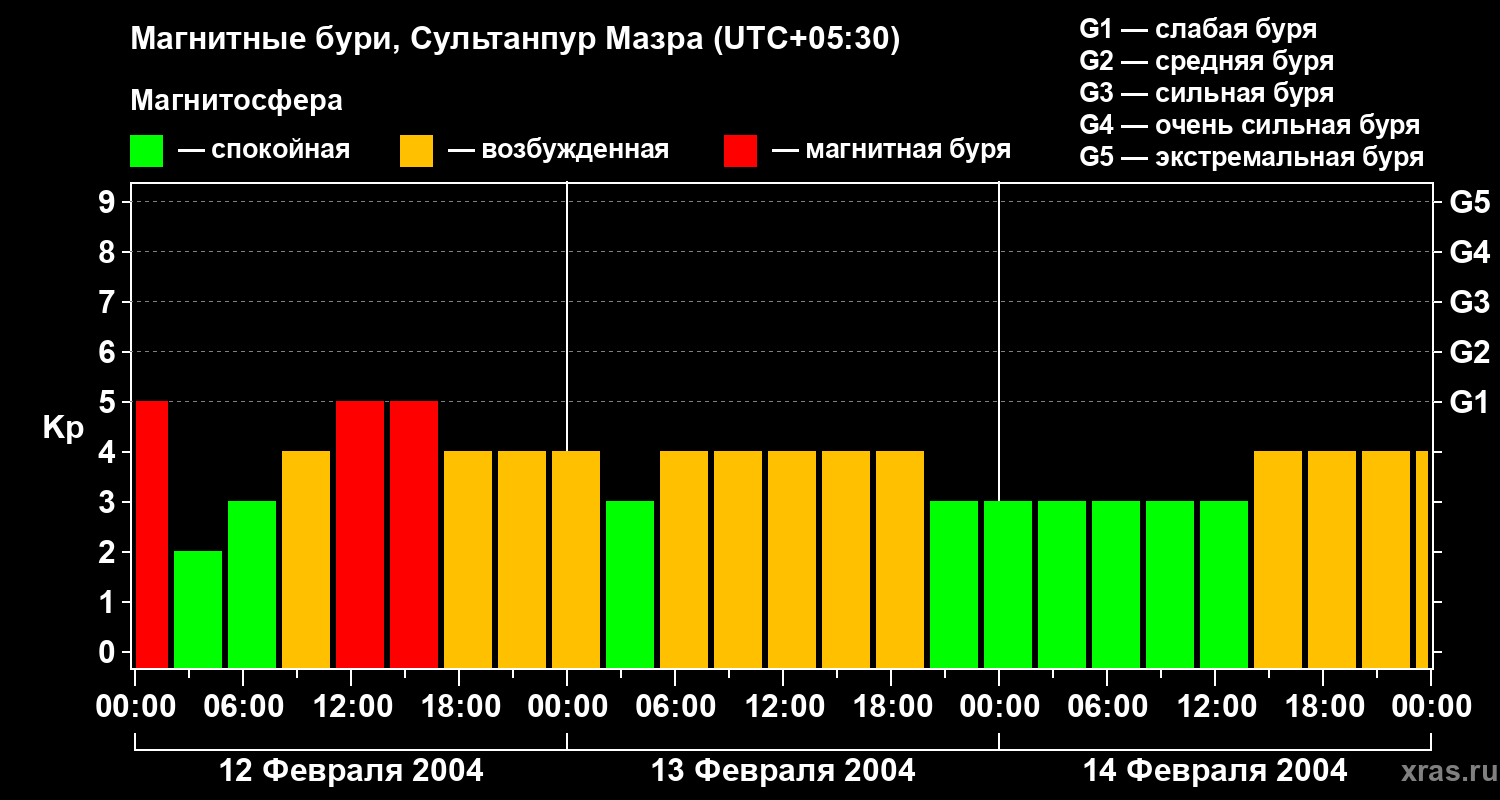Click the date label "12 Февраля 2004"

click(x=351, y=771)
